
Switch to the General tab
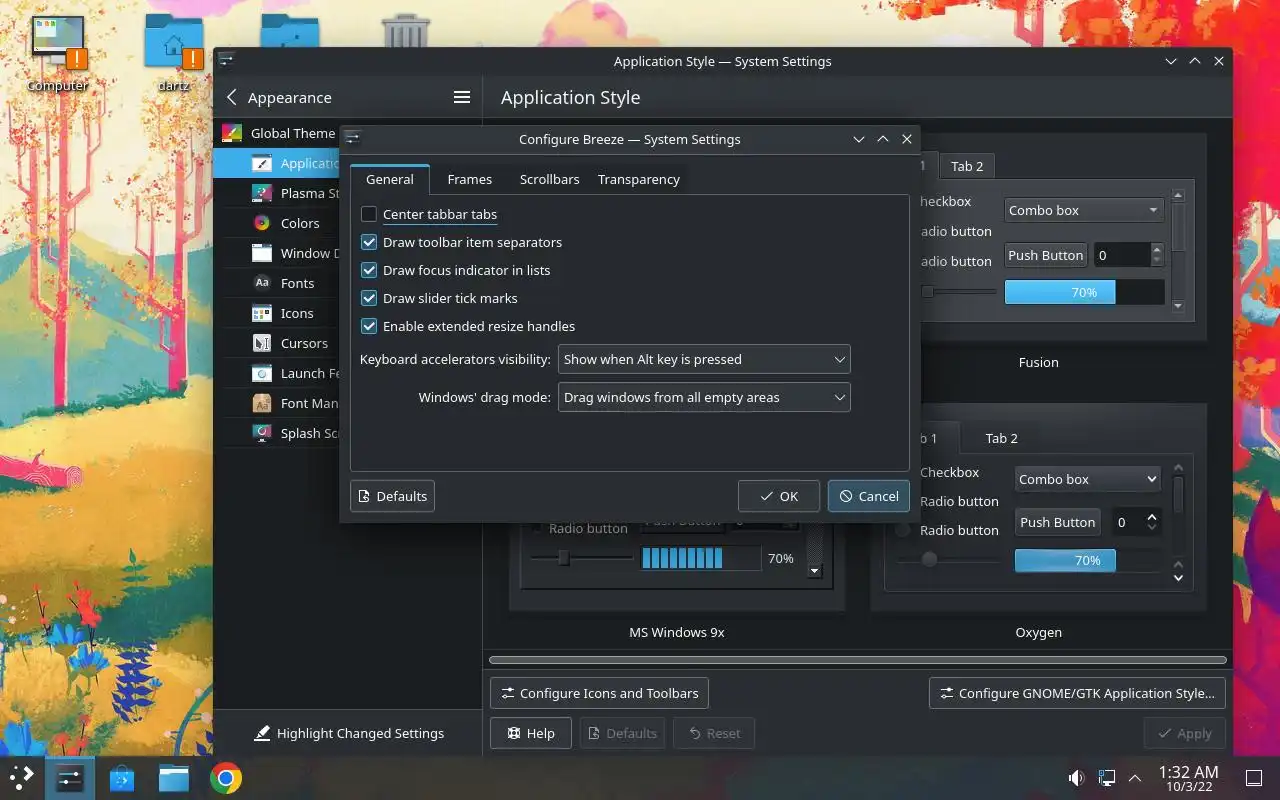pyautogui.click(x=390, y=179)
